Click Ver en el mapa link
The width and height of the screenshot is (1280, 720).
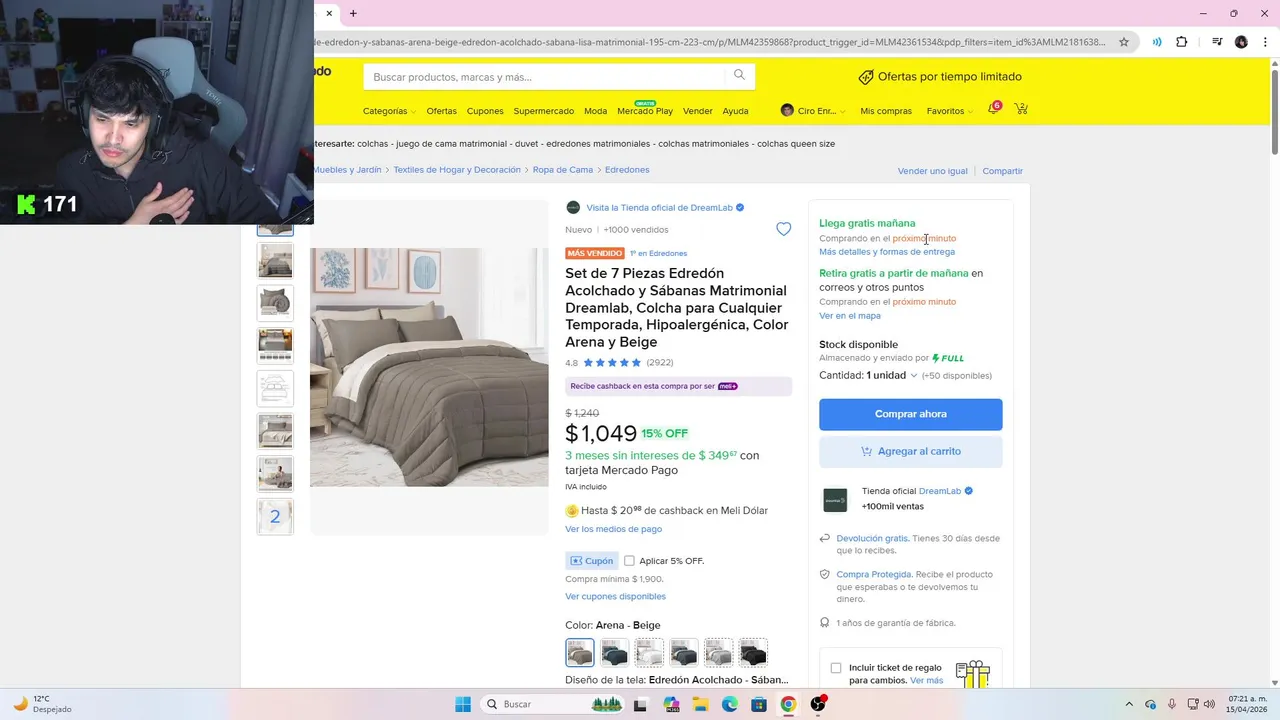pos(850,316)
